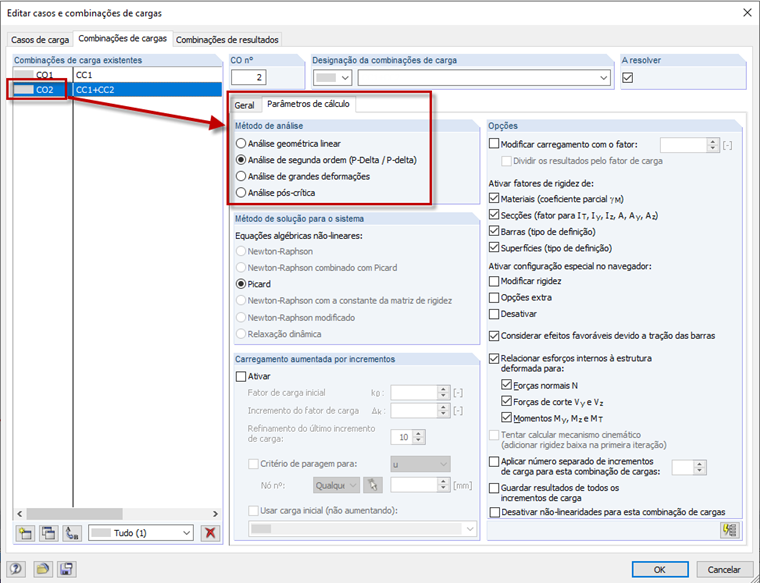Switch to Combinações de cargas tab

coord(123,38)
